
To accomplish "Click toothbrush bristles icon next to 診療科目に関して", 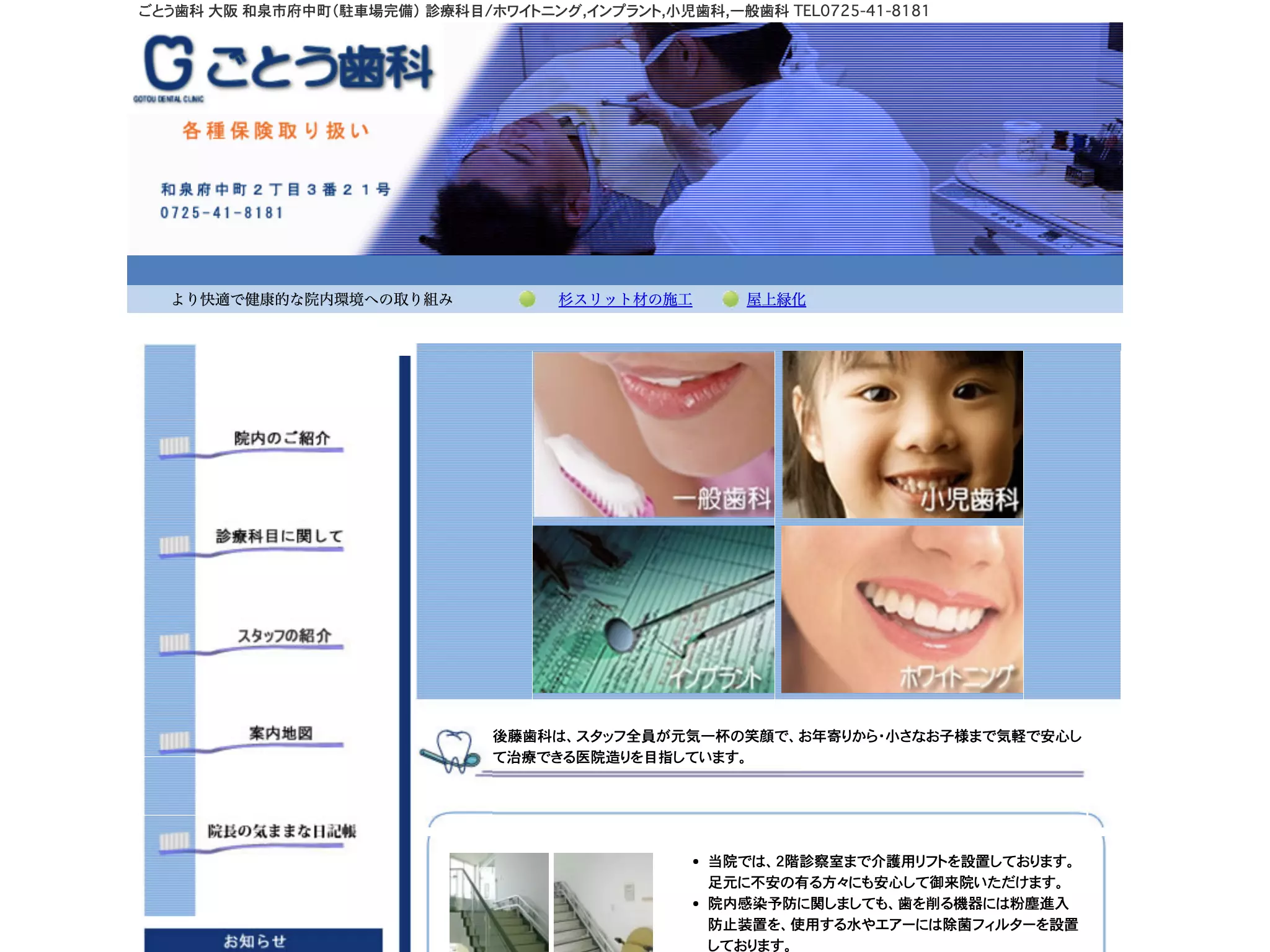I will (x=174, y=545).
